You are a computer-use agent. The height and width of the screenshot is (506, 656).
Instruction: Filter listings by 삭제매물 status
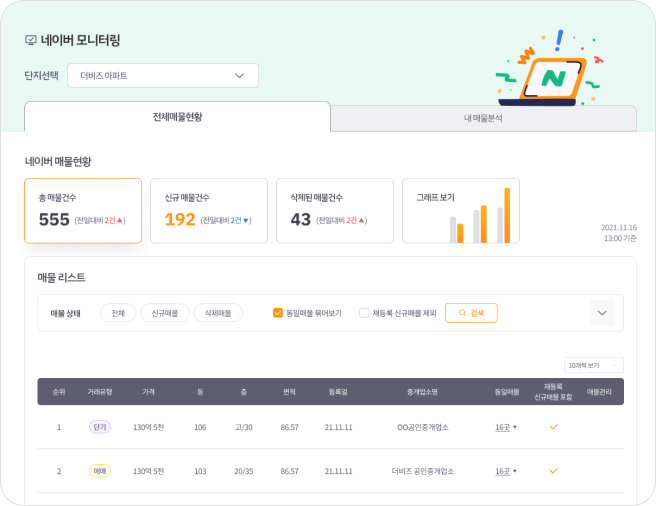coord(218,313)
